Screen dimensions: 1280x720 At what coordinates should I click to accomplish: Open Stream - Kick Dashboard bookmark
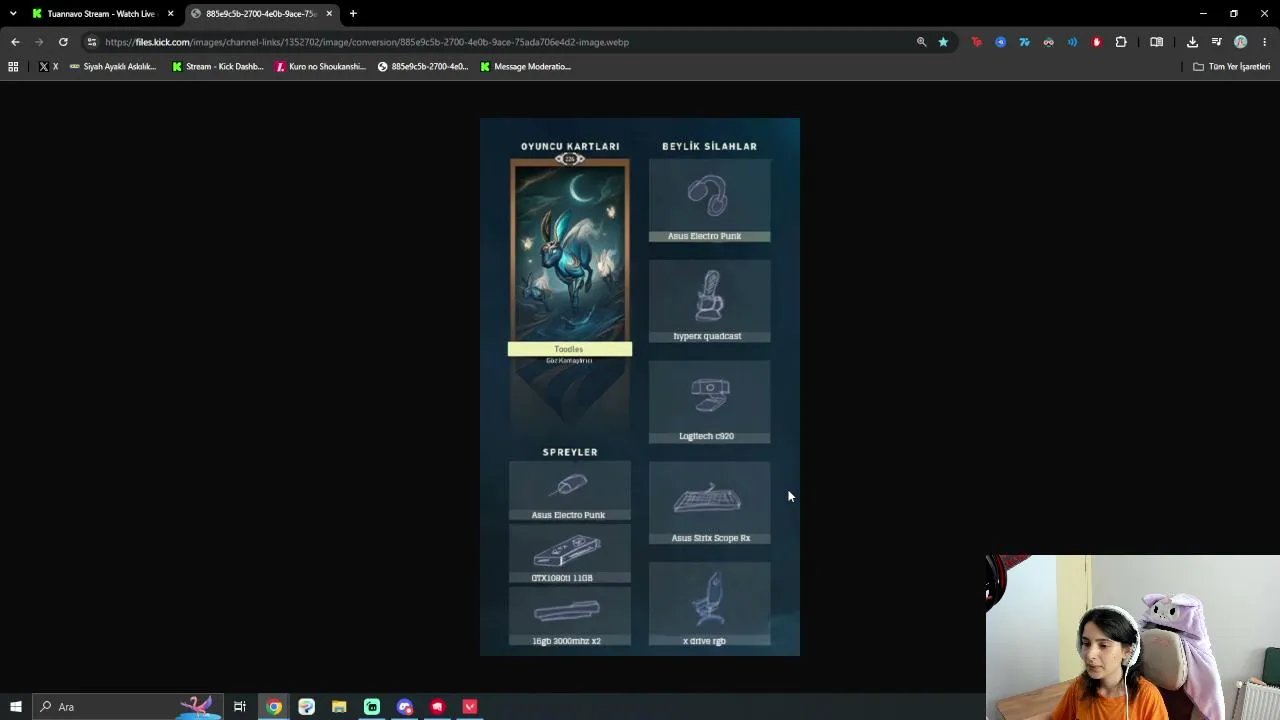[218, 67]
